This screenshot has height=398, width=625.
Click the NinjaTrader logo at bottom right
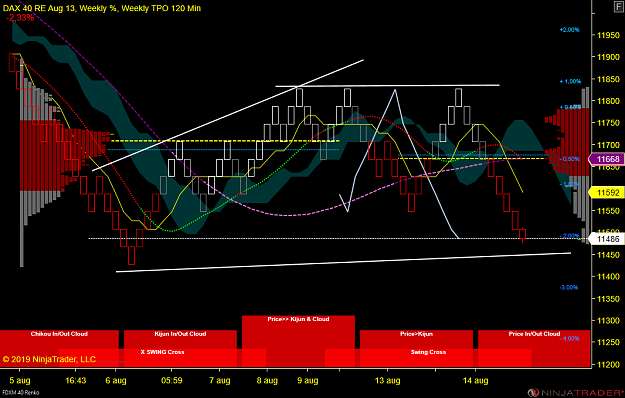tap(576, 393)
